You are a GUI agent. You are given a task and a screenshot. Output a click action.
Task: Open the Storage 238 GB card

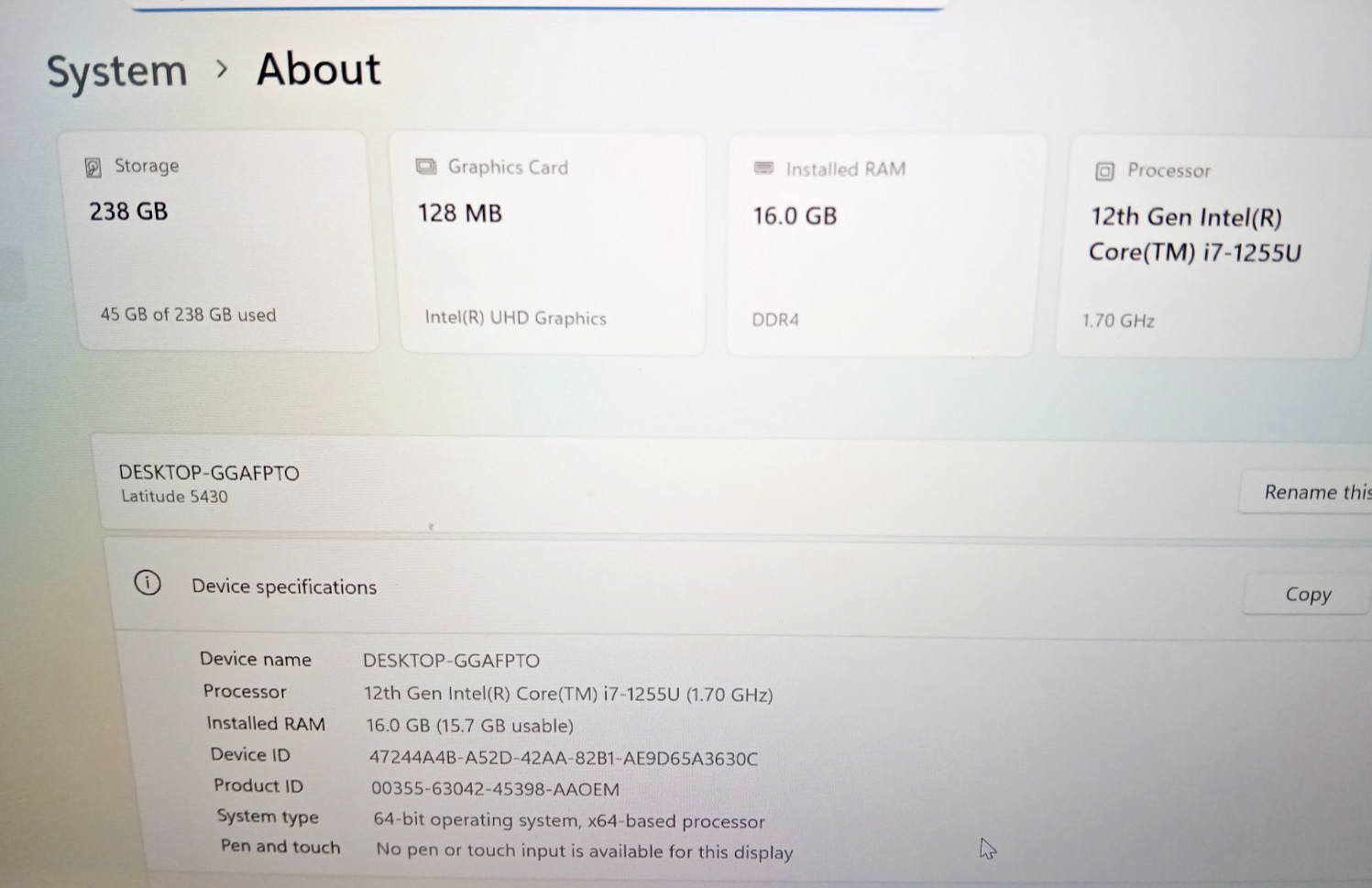click(x=219, y=241)
